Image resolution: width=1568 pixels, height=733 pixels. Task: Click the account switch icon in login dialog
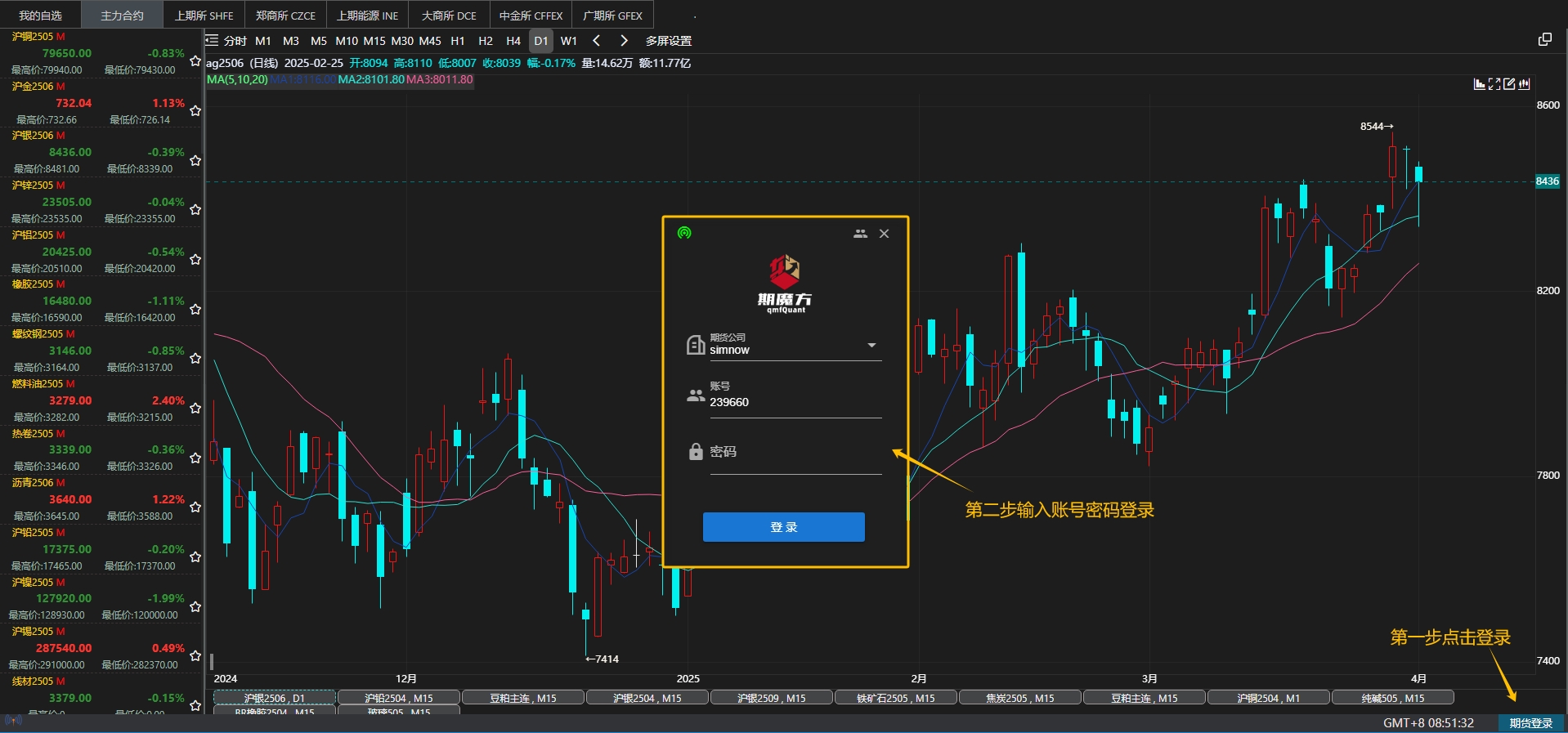point(860,234)
